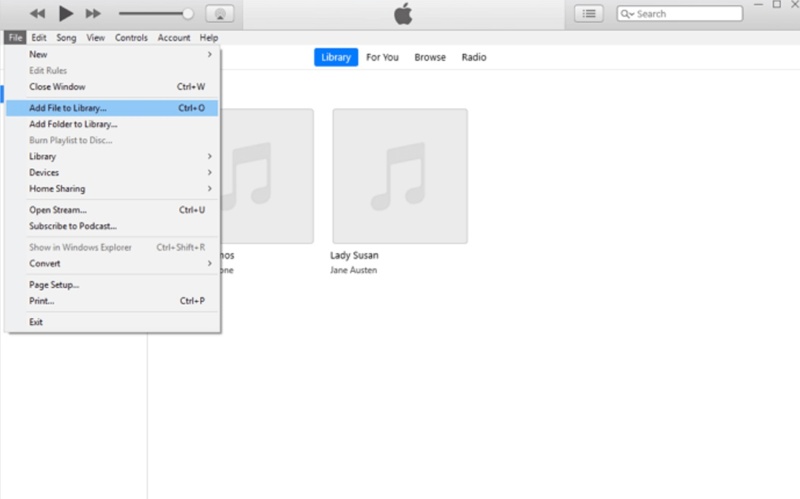The width and height of the screenshot is (800, 499).
Task: Open the File menu
Action: tap(15, 38)
